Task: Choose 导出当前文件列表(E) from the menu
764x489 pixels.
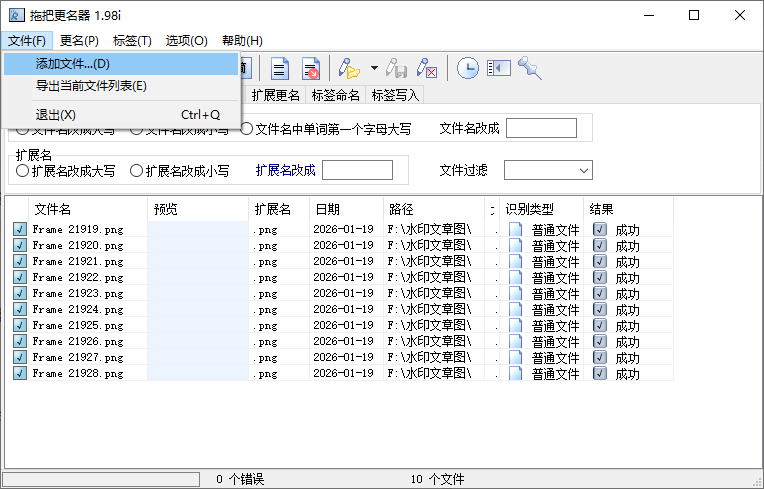Action: point(121,86)
